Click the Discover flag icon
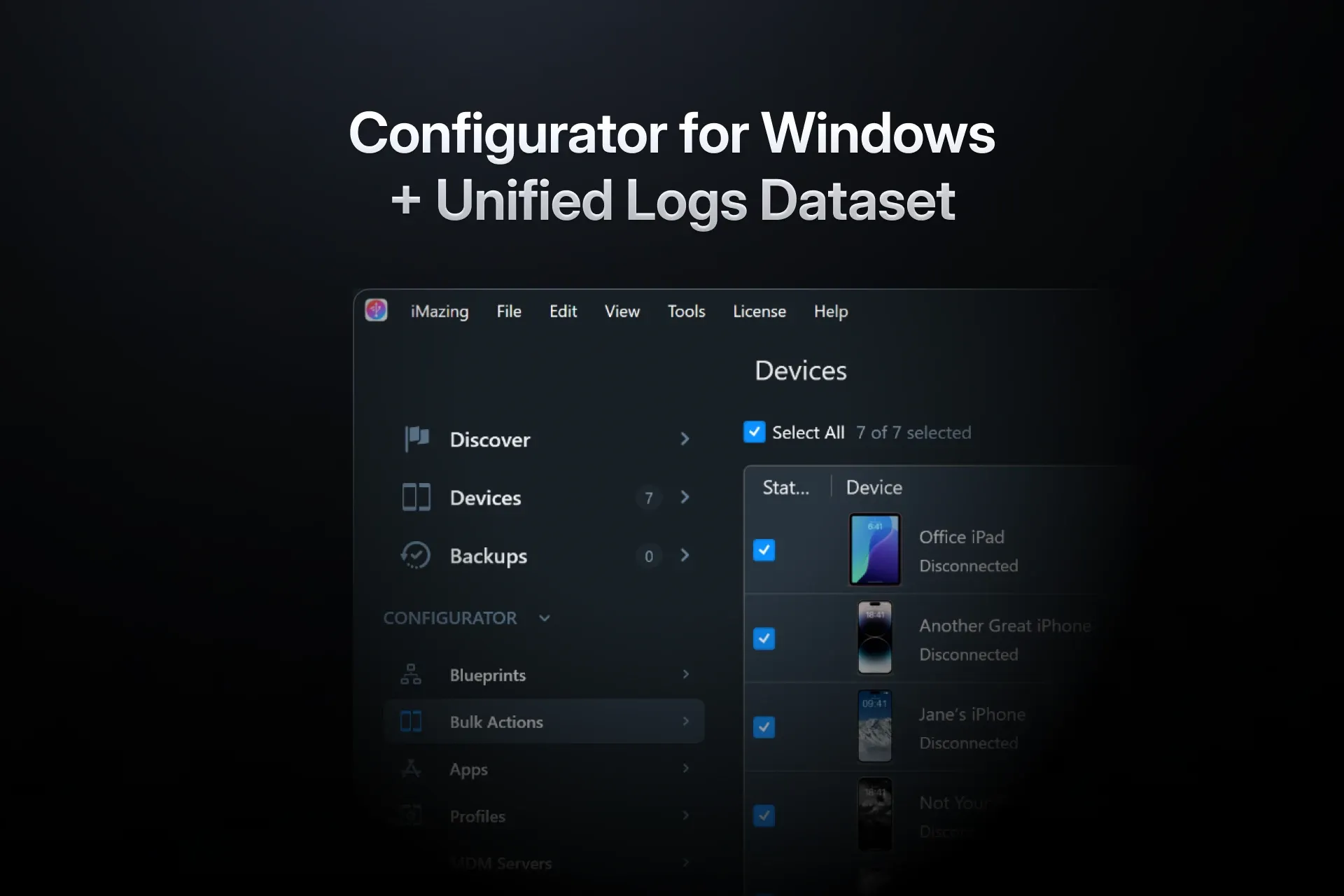 [x=416, y=439]
